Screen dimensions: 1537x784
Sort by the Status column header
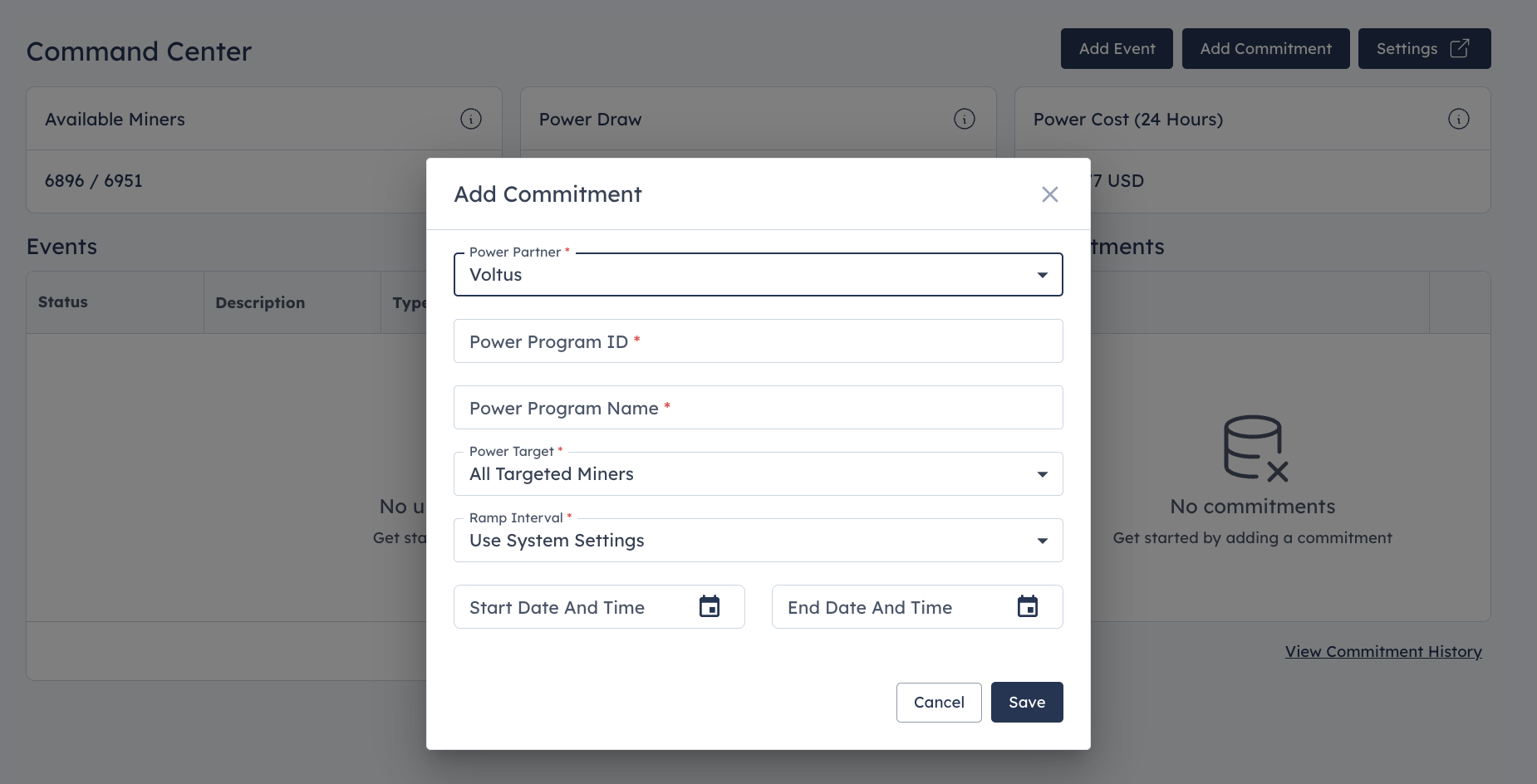(63, 302)
